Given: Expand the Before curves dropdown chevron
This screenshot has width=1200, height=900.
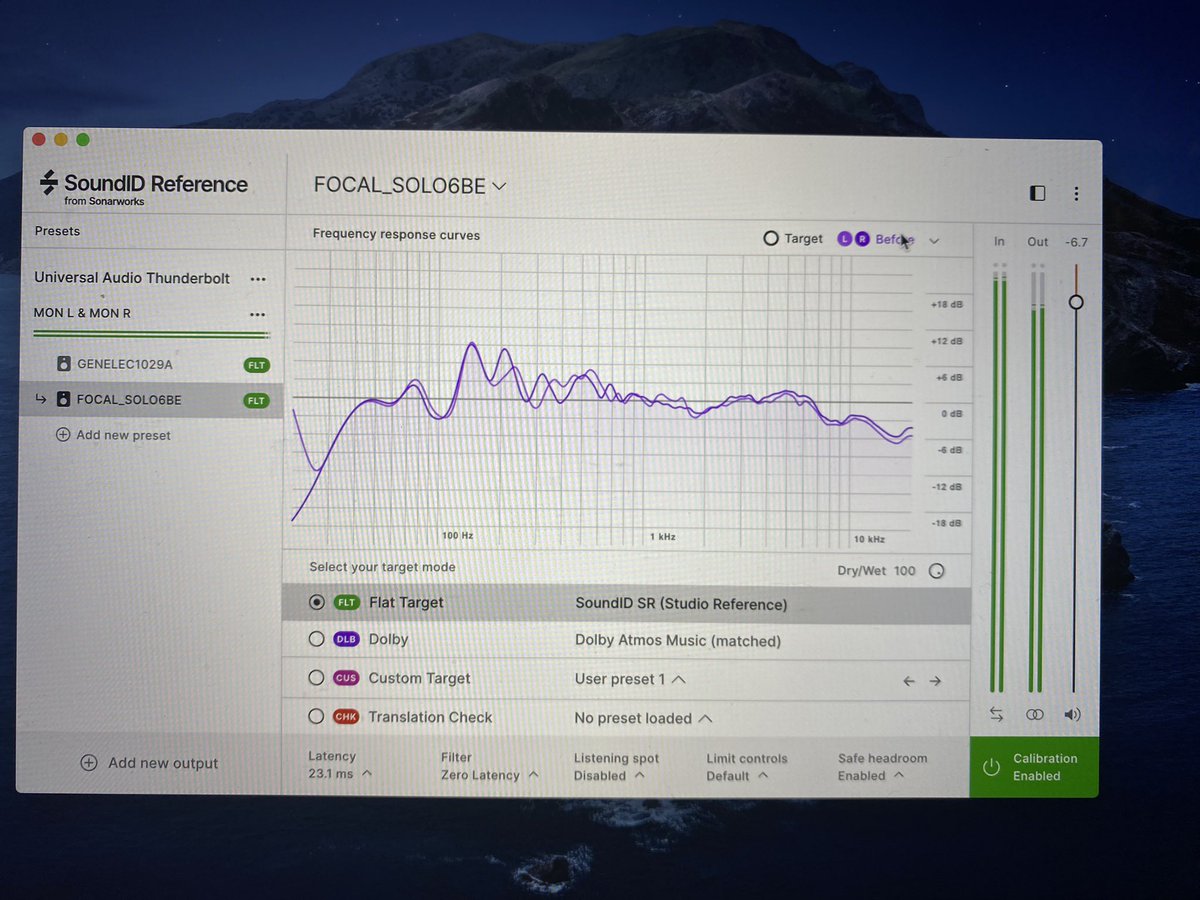Looking at the screenshot, I should [x=934, y=240].
